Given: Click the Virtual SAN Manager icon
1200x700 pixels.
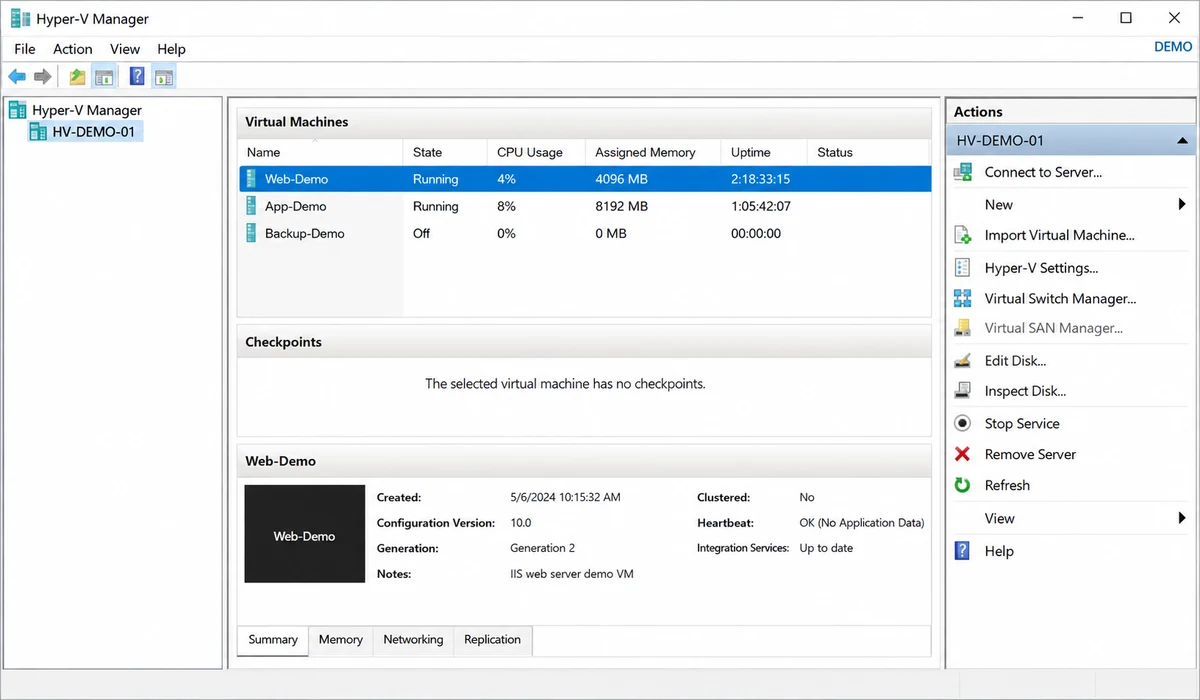Looking at the screenshot, I should coord(963,327).
